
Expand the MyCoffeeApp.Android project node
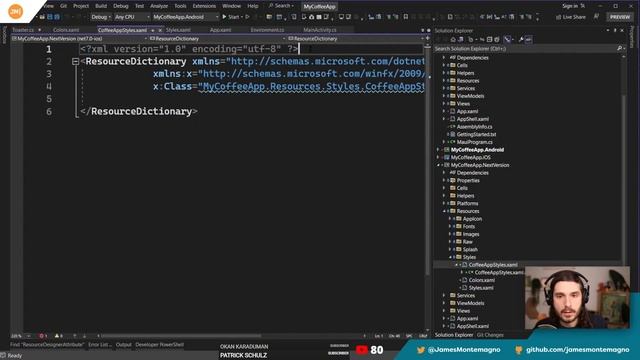pyautogui.click(x=438, y=150)
